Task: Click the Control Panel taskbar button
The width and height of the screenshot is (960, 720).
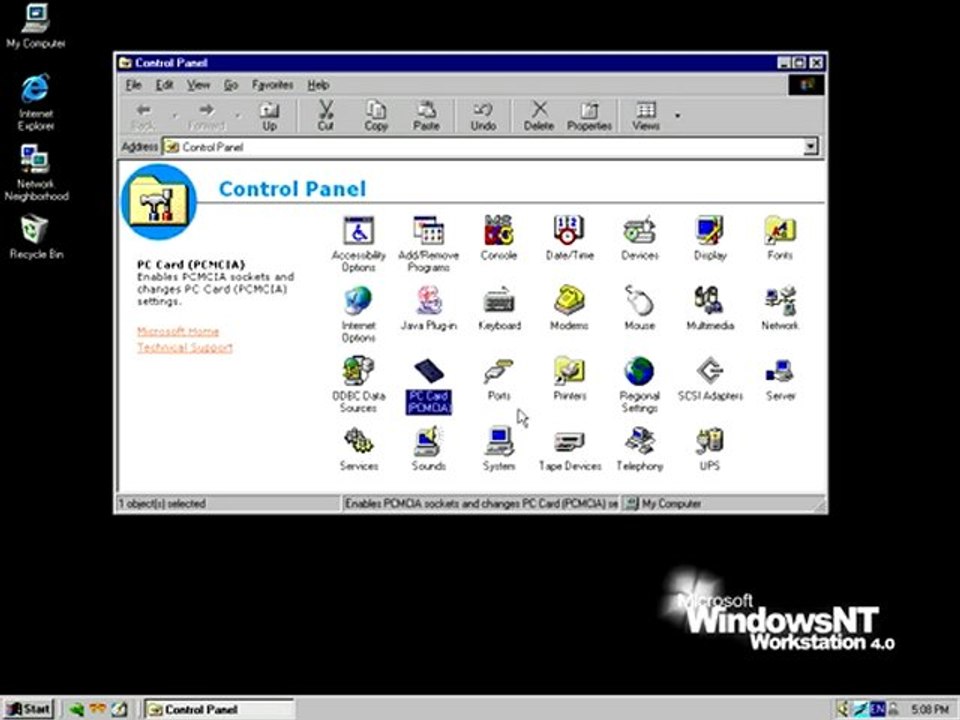Action: coord(220,709)
